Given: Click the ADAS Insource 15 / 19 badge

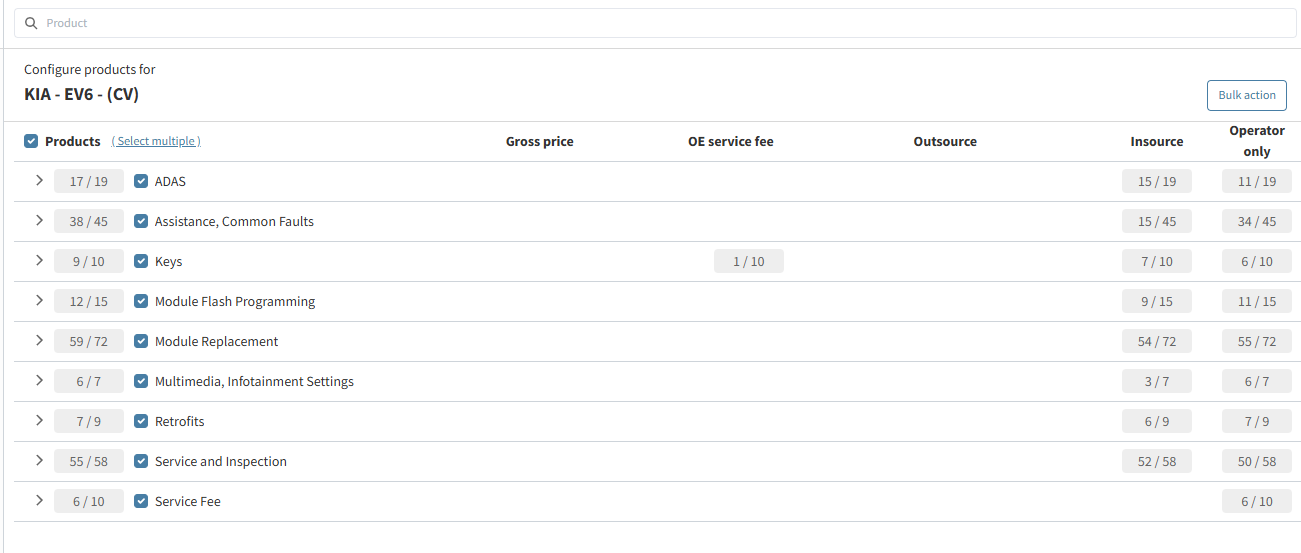Looking at the screenshot, I should point(1156,181).
